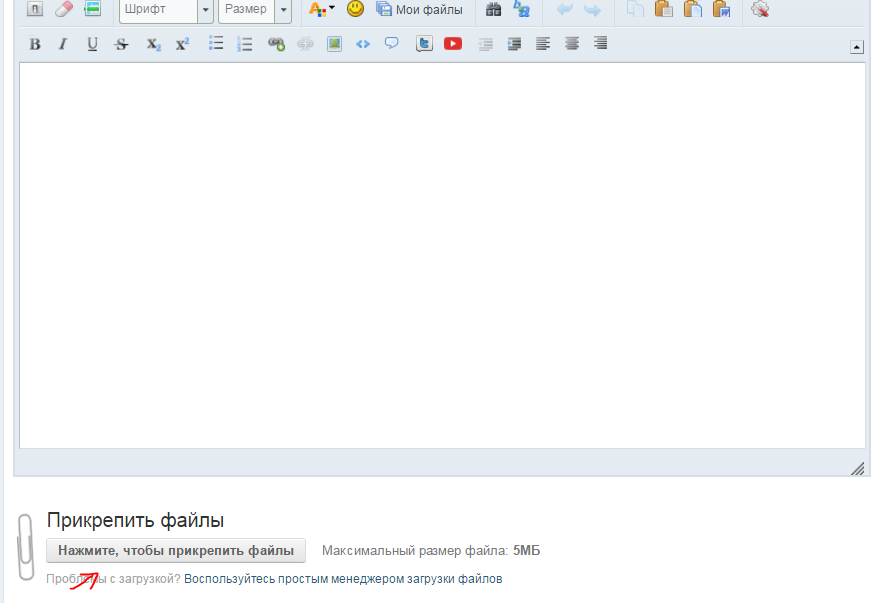Align text to the left
The width and height of the screenshot is (875, 603).
543,44
